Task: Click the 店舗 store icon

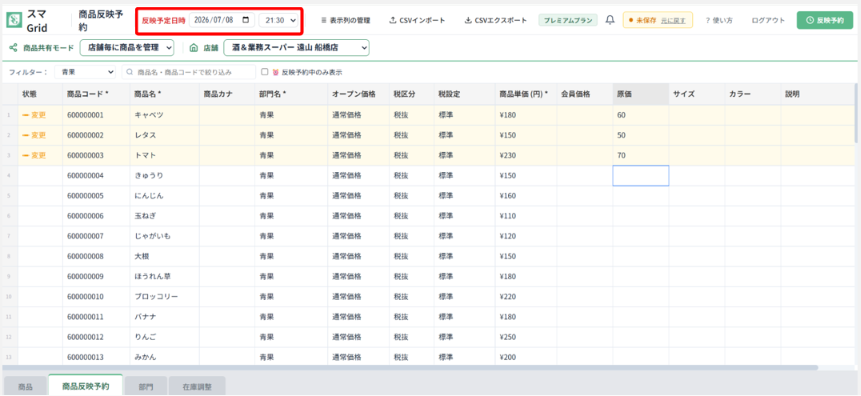Action: 193,48
